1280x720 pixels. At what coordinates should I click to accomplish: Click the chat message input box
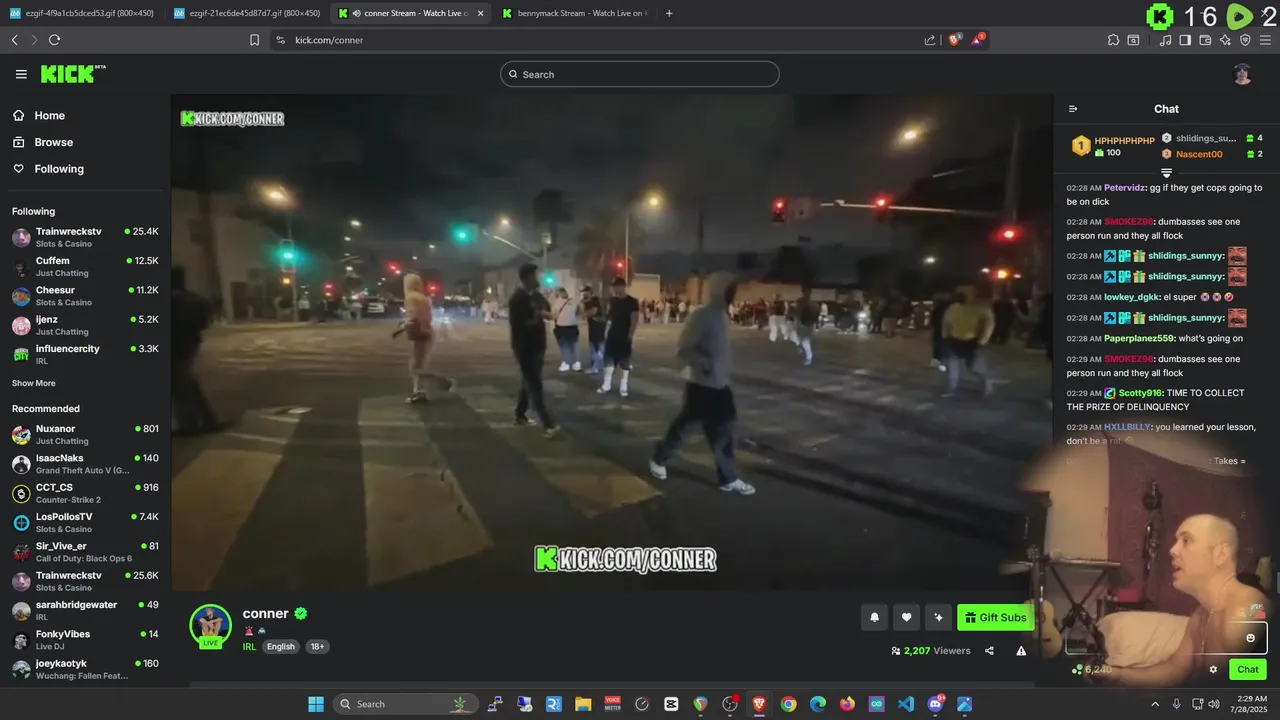pos(1165,638)
